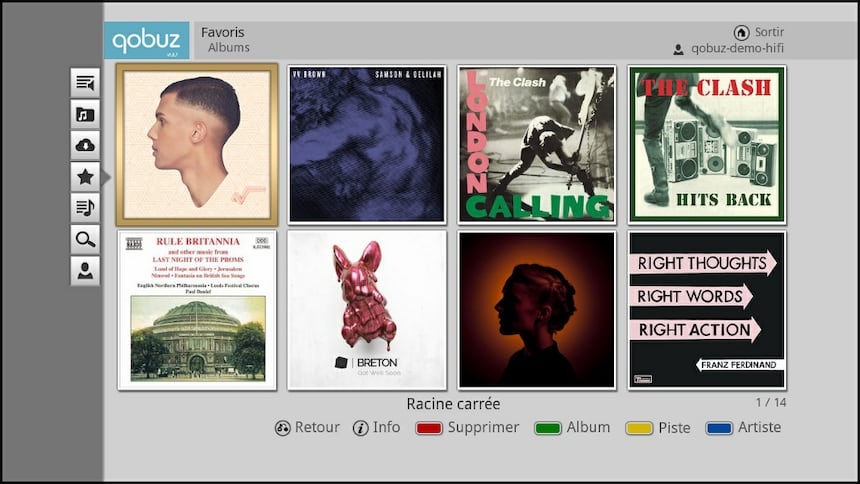Click the Info circle icon
The width and height of the screenshot is (860, 484).
[x=360, y=428]
